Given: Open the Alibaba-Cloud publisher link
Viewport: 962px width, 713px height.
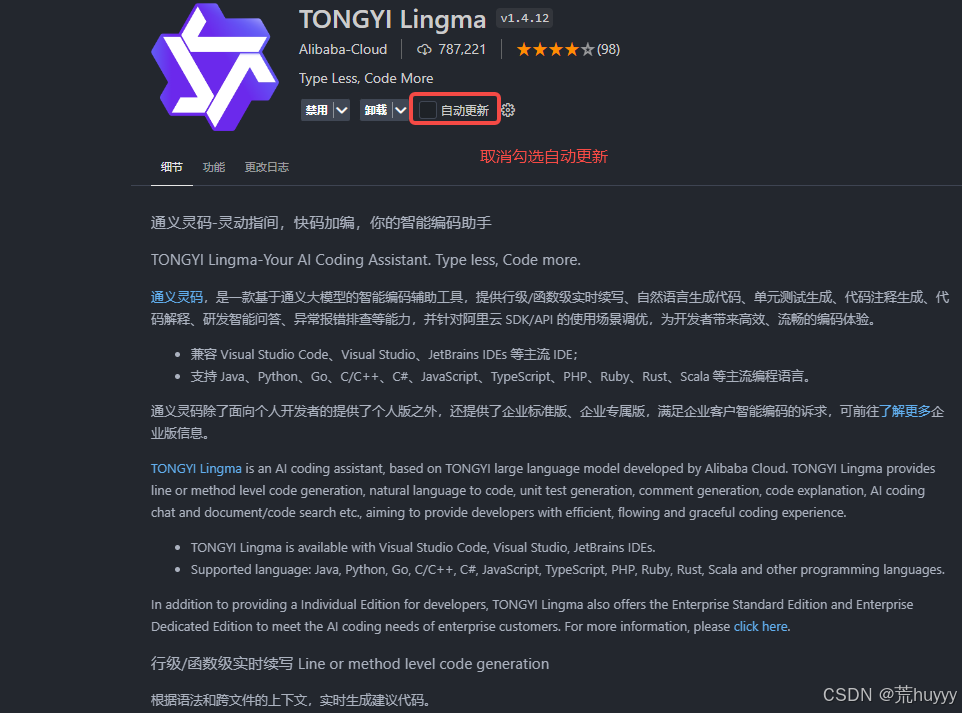Looking at the screenshot, I should [343, 50].
